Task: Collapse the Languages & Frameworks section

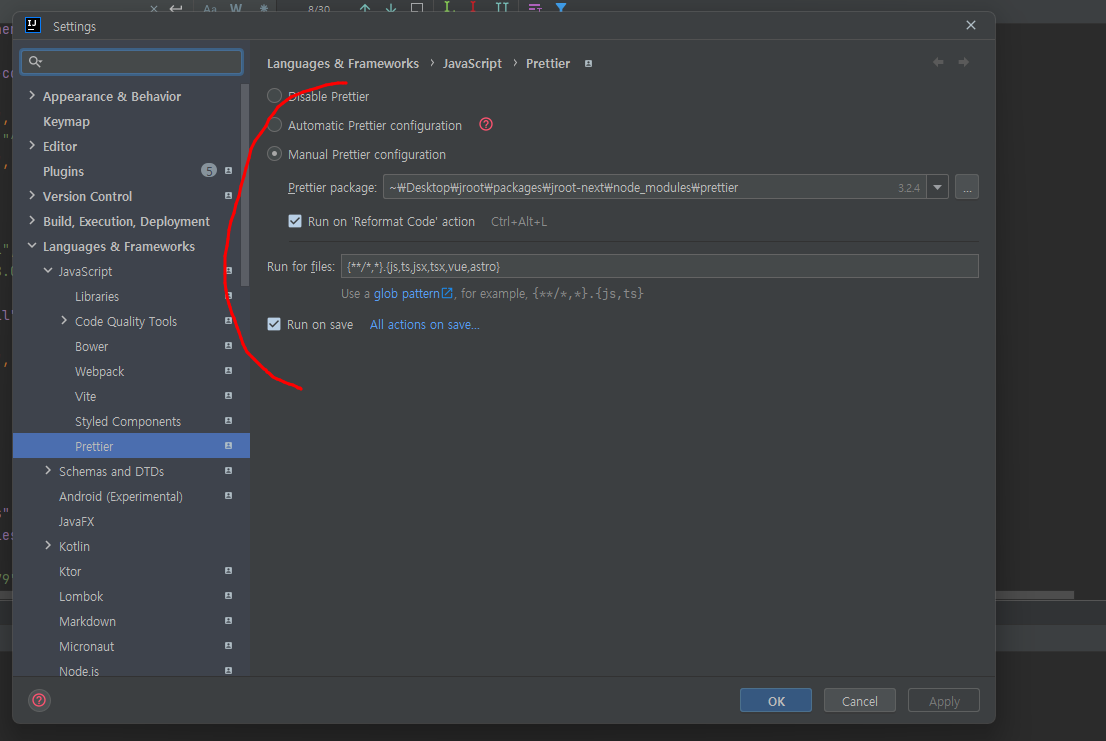Action: (32, 246)
